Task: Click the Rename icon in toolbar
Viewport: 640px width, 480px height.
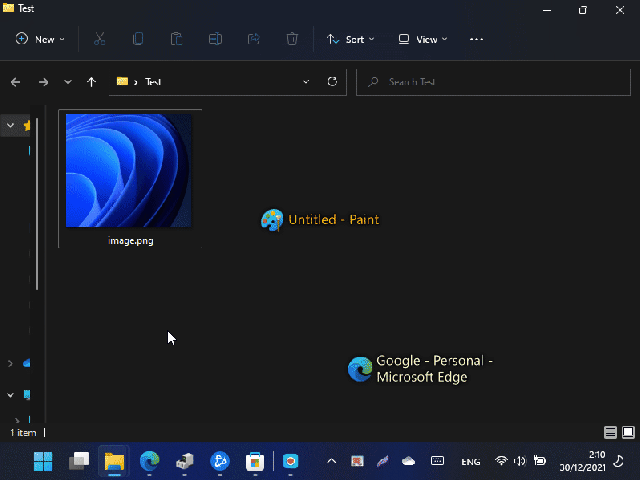Action: tap(215, 39)
